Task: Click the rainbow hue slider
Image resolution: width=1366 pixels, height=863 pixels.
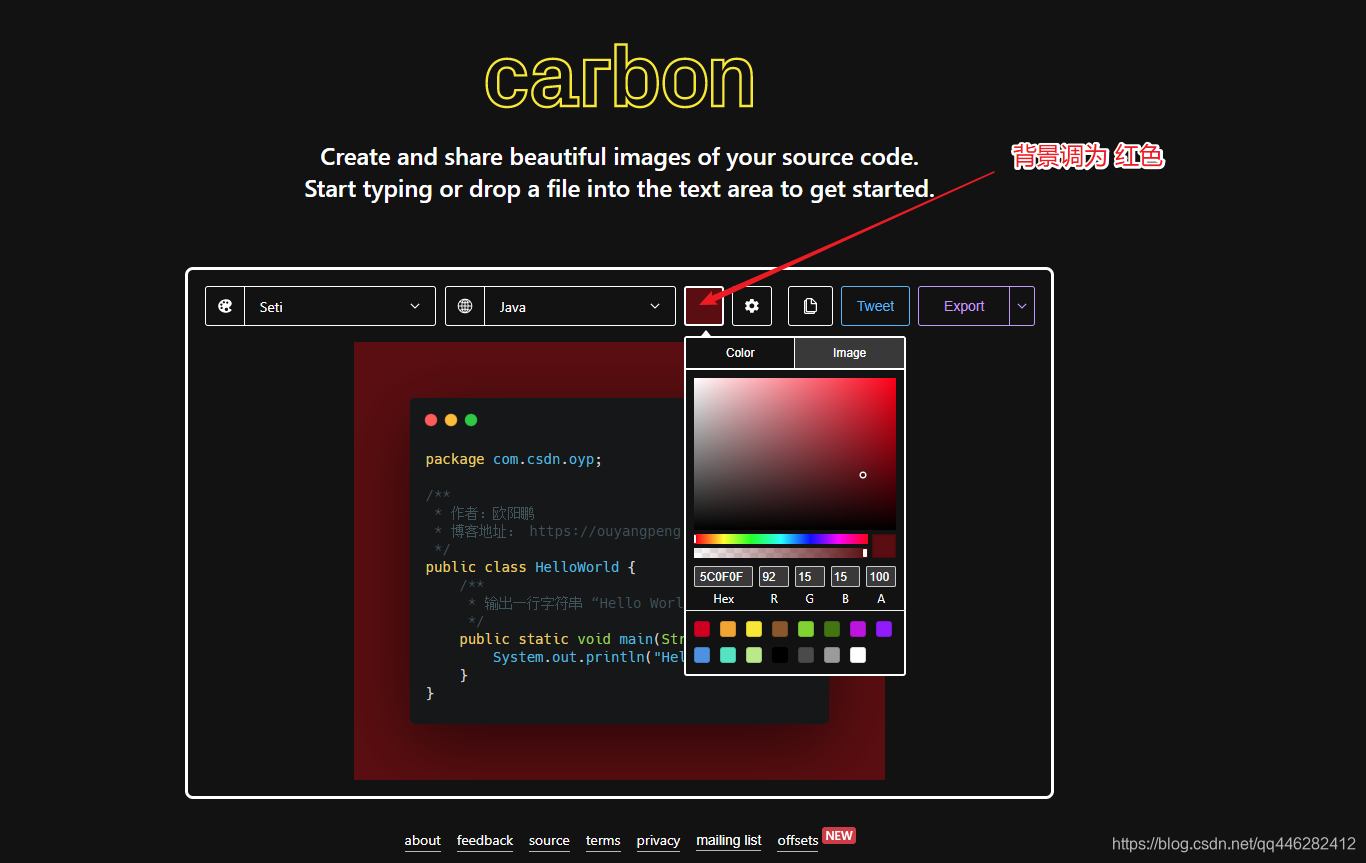Action: 781,539
